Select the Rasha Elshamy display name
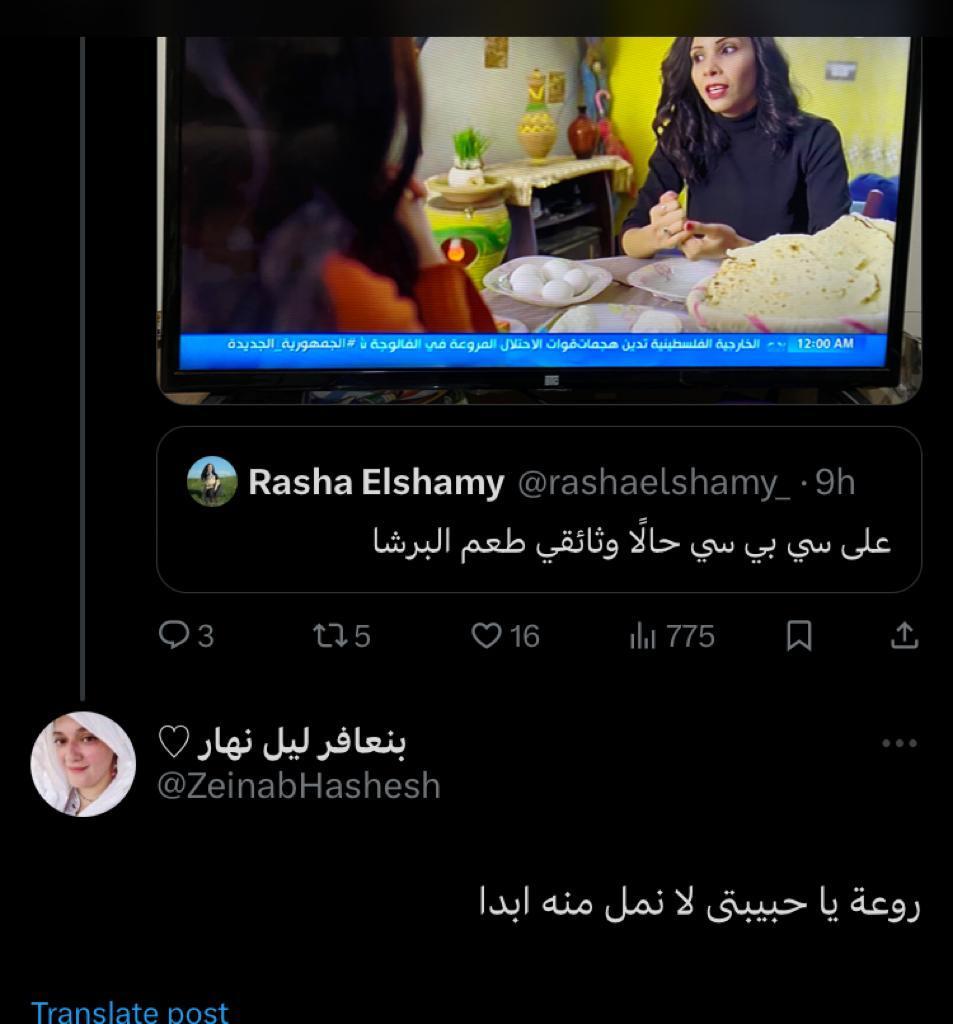The image size is (953, 1024). [x=376, y=482]
